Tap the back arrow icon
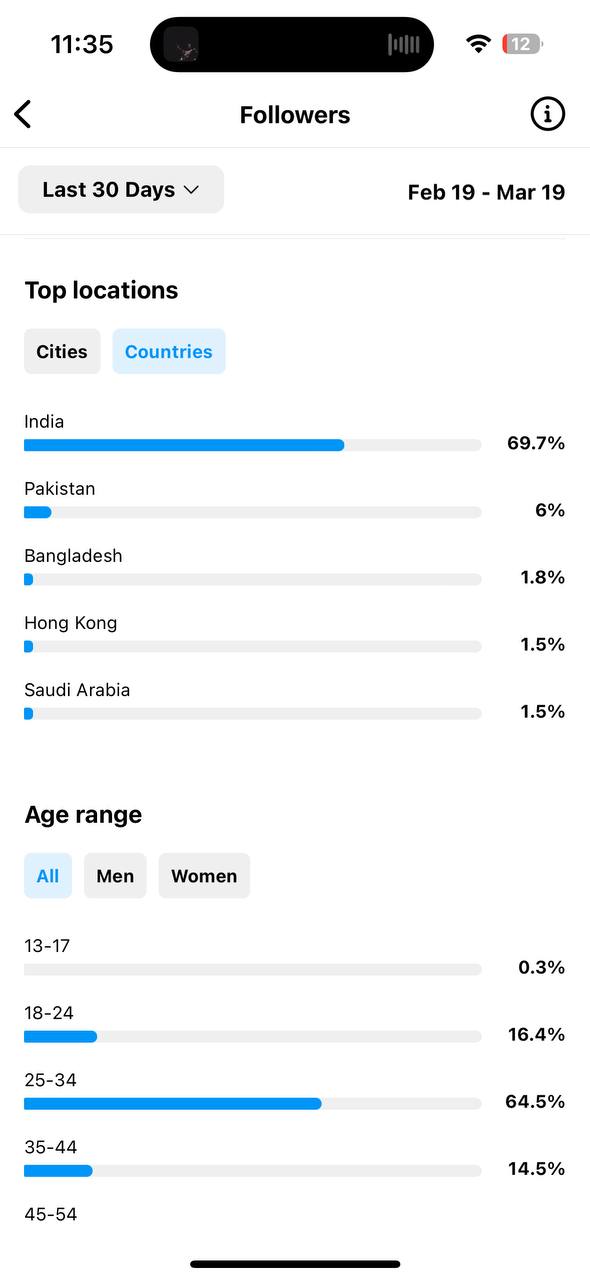This screenshot has width=590, height=1280. click(x=23, y=114)
